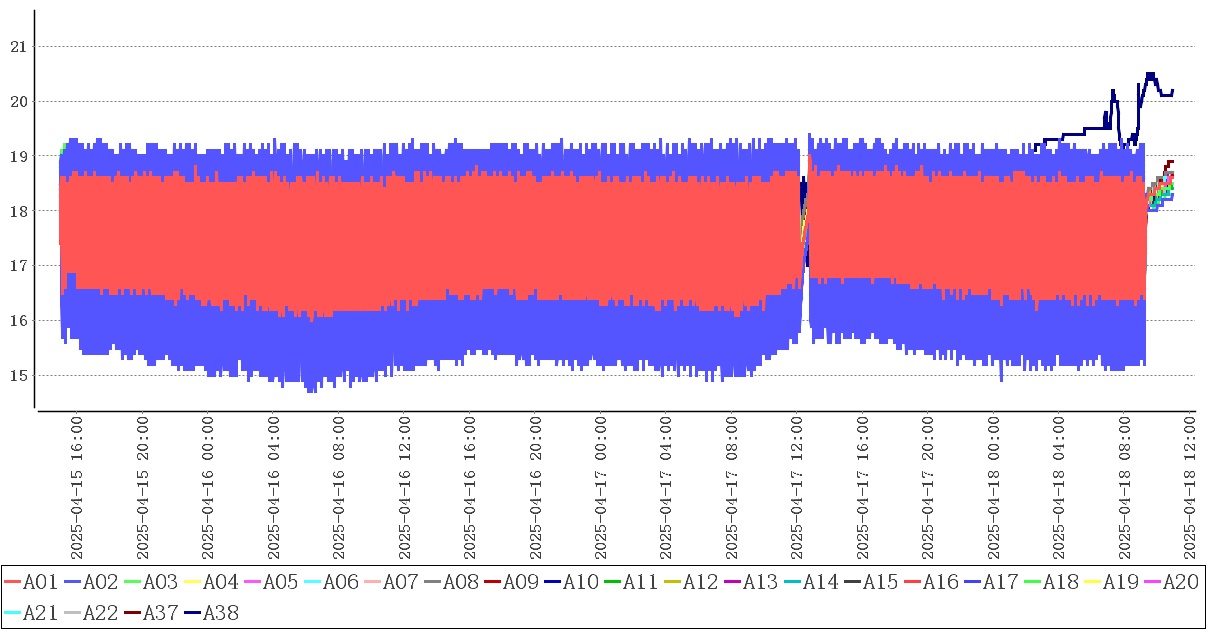Click the A08 legend label

[x=460, y=582]
